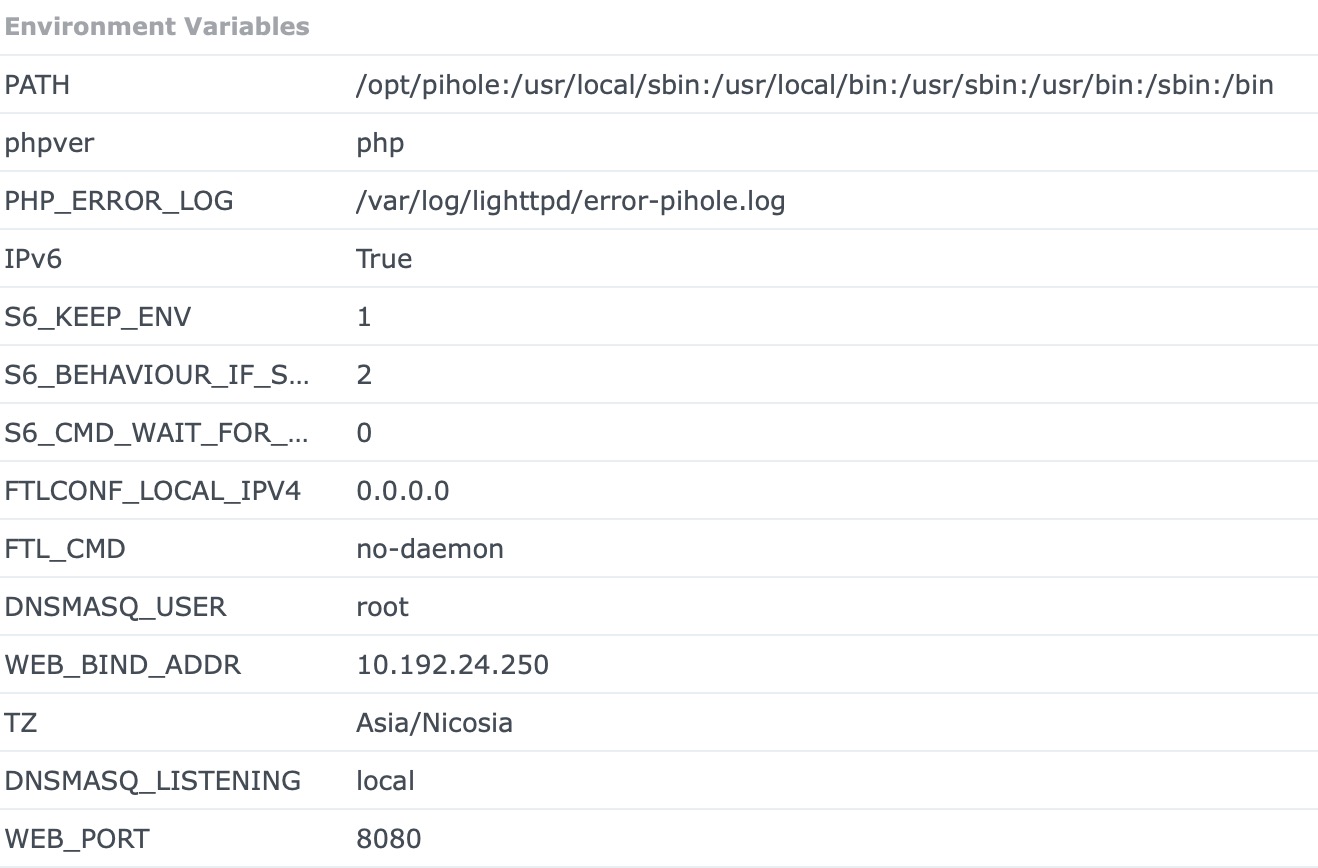Click the 0.0.0.0 address value
Viewport: 1318px width, 868px height.
403,491
